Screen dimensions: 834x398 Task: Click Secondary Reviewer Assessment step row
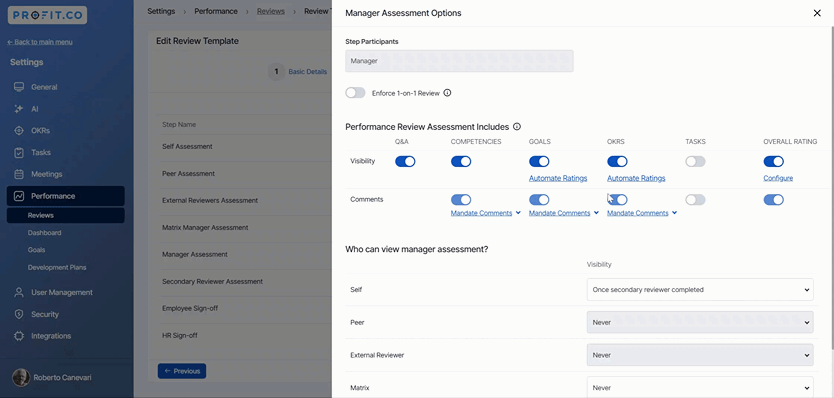click(x=244, y=281)
